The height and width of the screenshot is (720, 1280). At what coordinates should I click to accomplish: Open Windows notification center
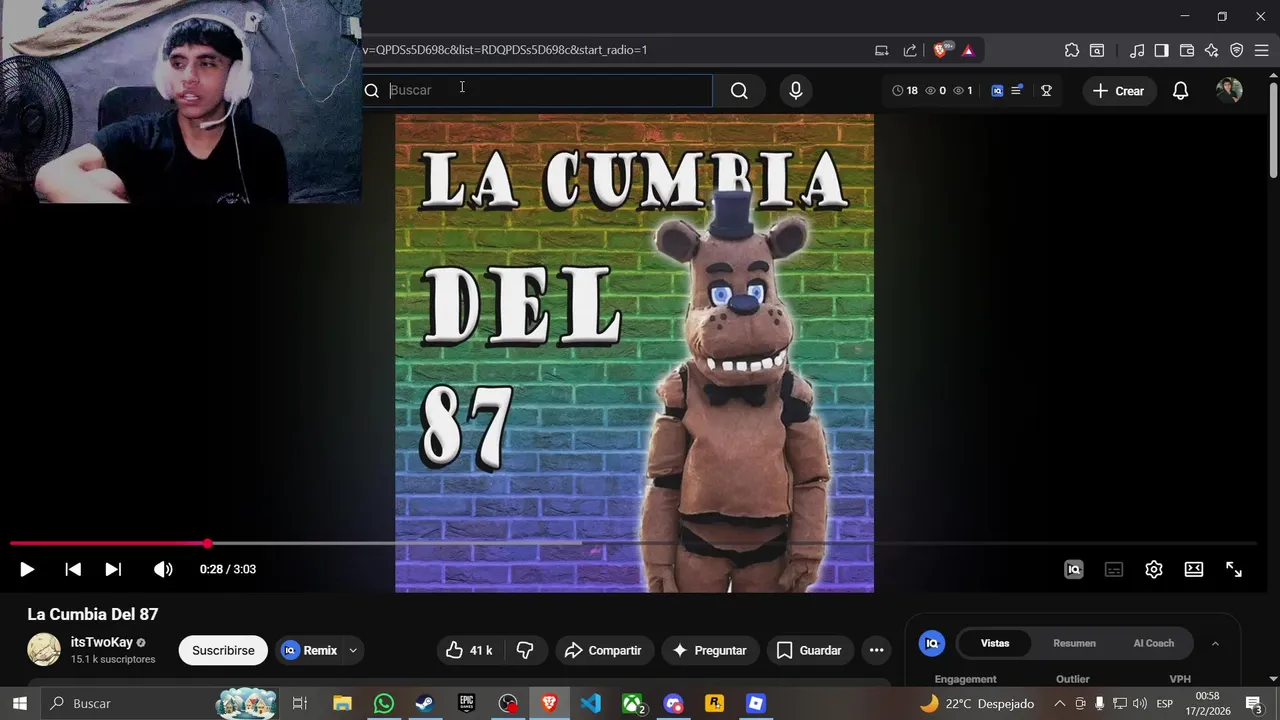point(1254,703)
